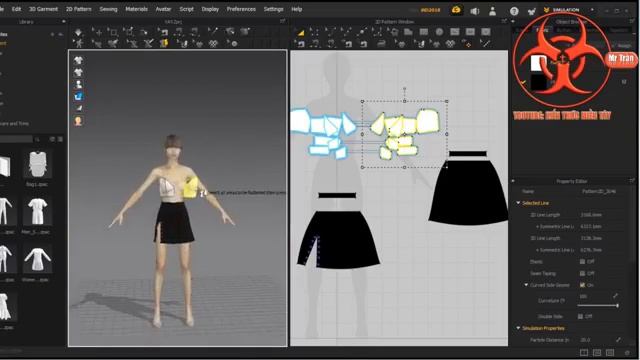Image resolution: width=640 pixels, height=360 pixels.
Task: Collapse the Curved Side Geometry subsection
Action: pyautogui.click(x=526, y=285)
